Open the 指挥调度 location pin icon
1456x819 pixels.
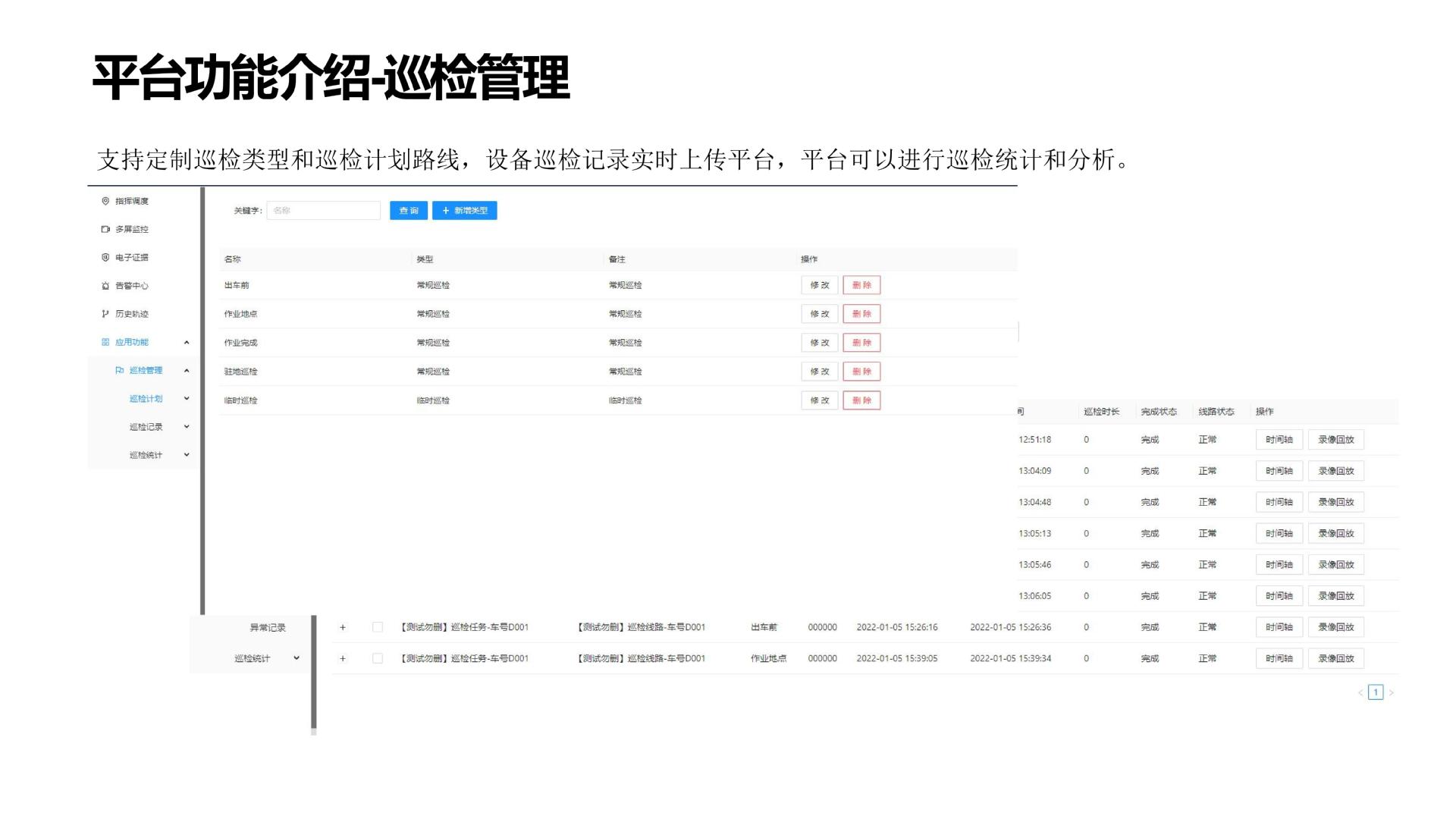[105, 201]
